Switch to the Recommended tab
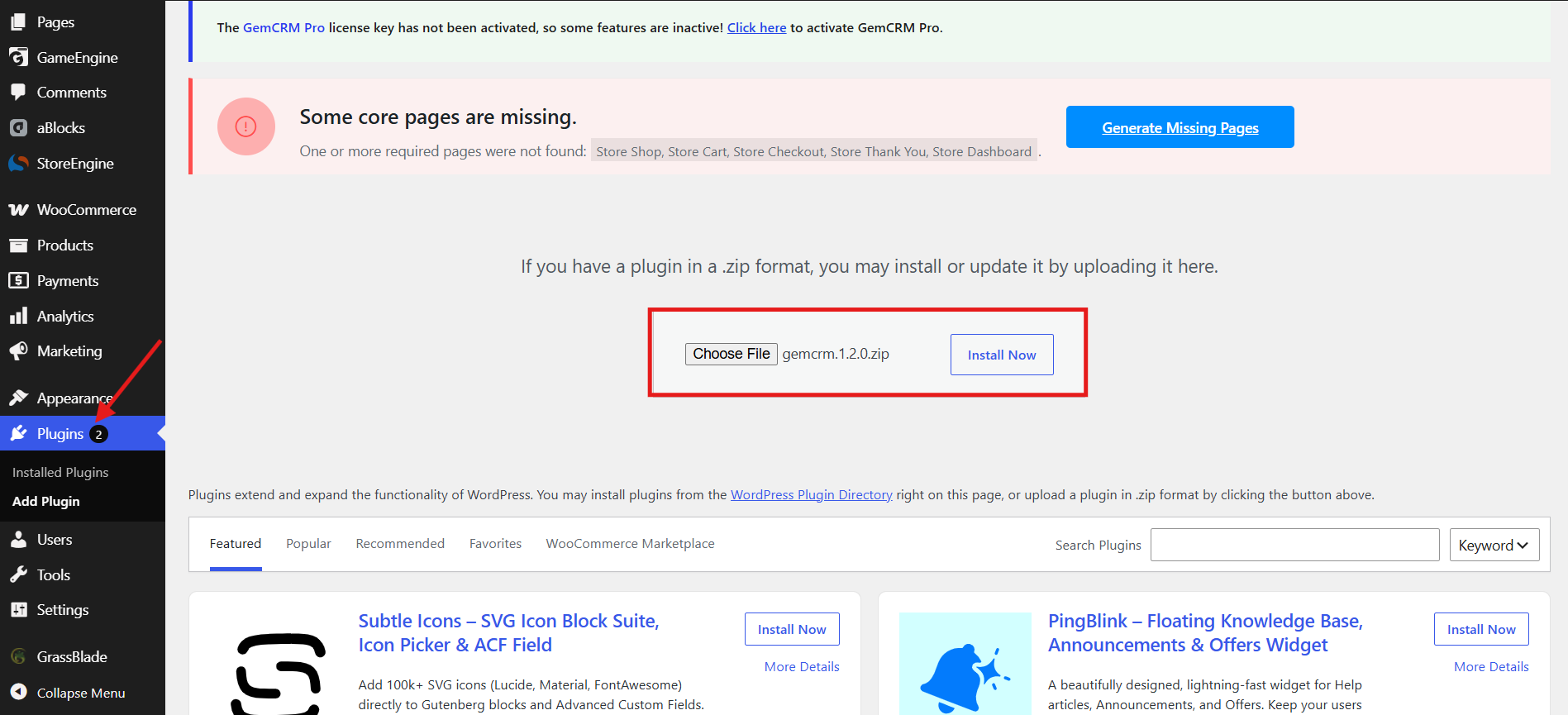The height and width of the screenshot is (715, 1568). point(400,544)
